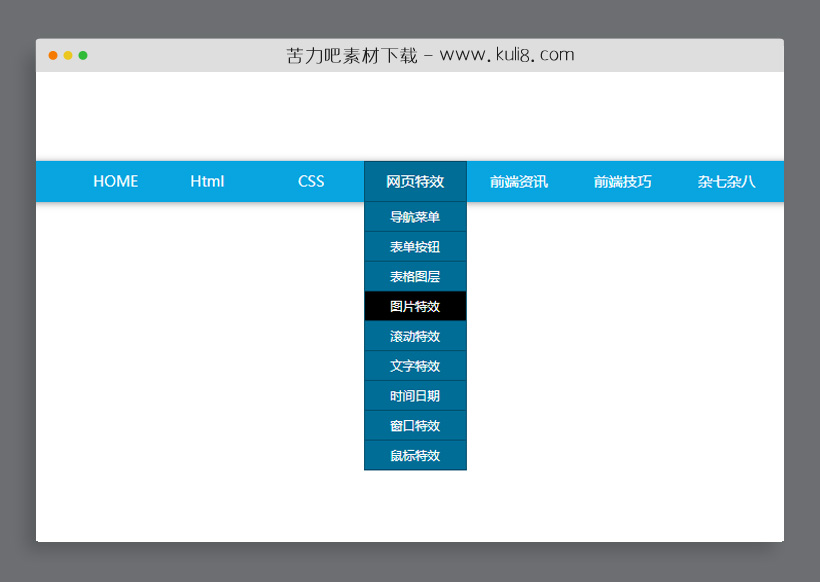Open the HOME navigation item
820x582 pixels.
coord(116,181)
